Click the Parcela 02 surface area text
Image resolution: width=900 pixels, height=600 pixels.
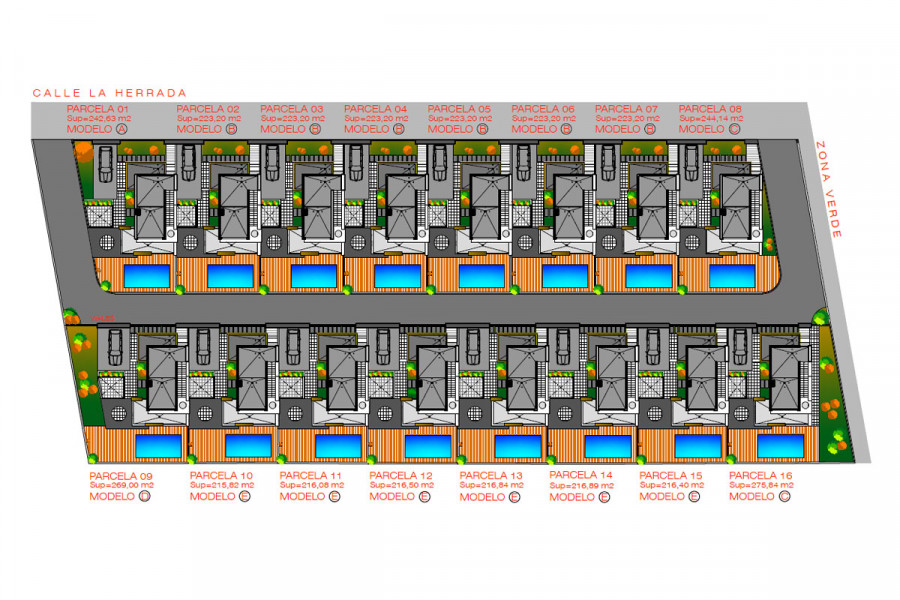click(x=208, y=118)
